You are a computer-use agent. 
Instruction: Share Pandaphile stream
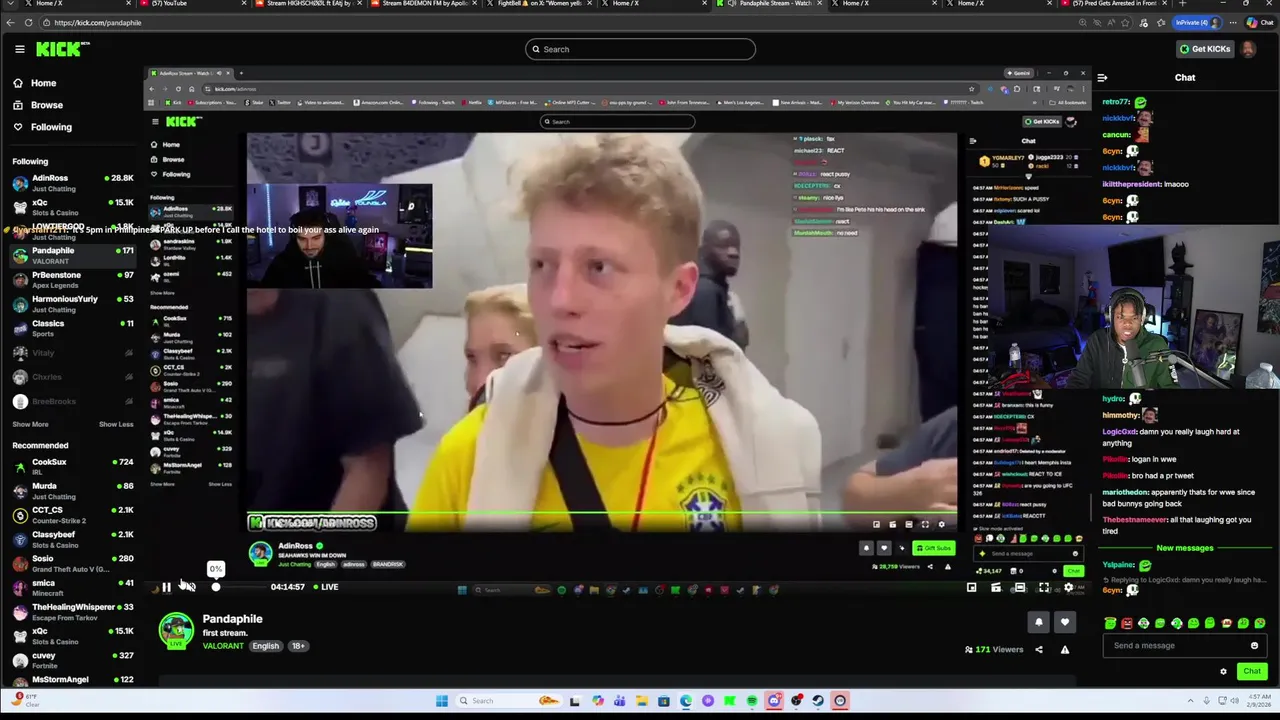click(x=1039, y=650)
